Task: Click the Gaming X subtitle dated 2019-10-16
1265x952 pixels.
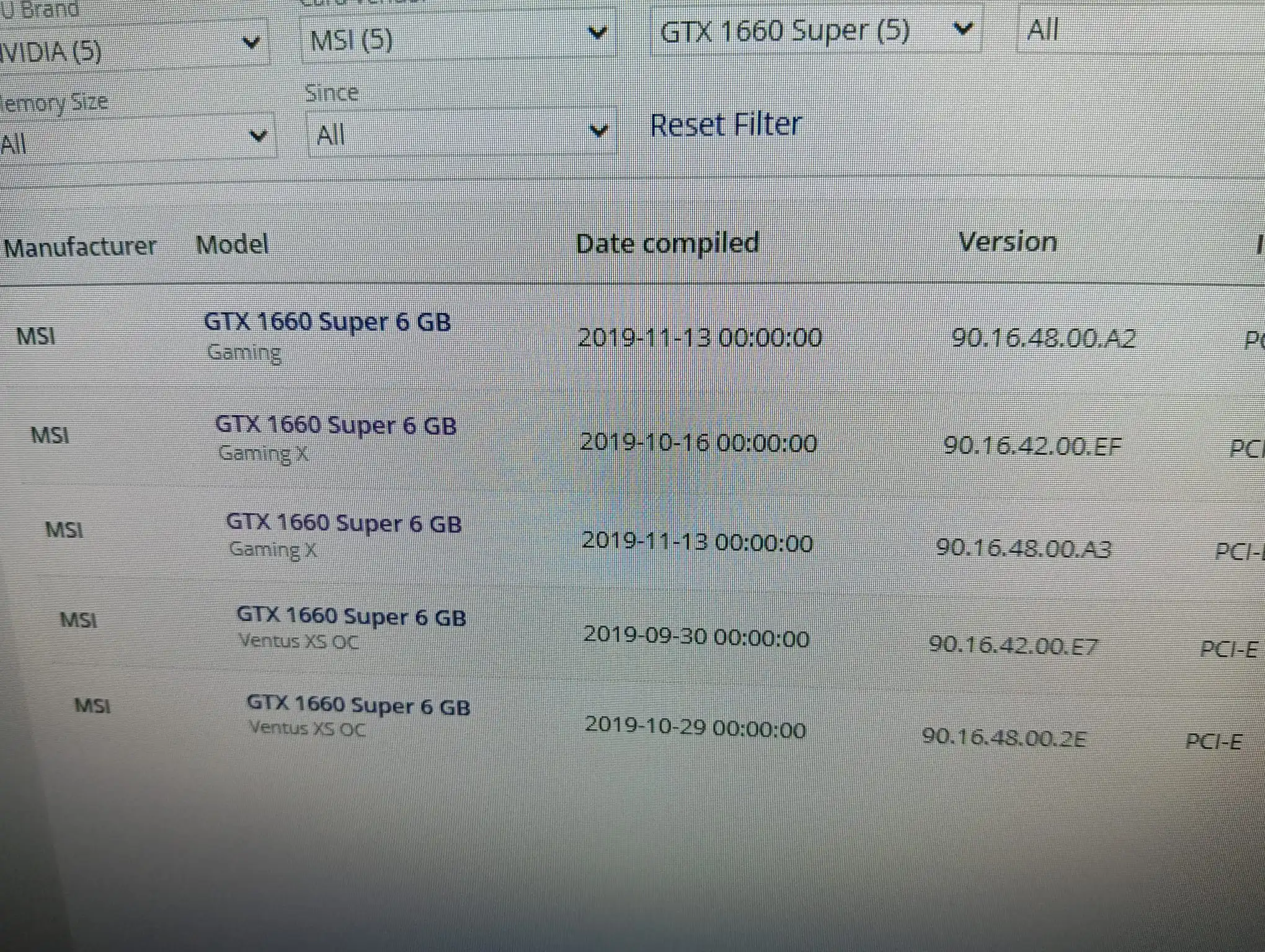Action: [x=264, y=454]
